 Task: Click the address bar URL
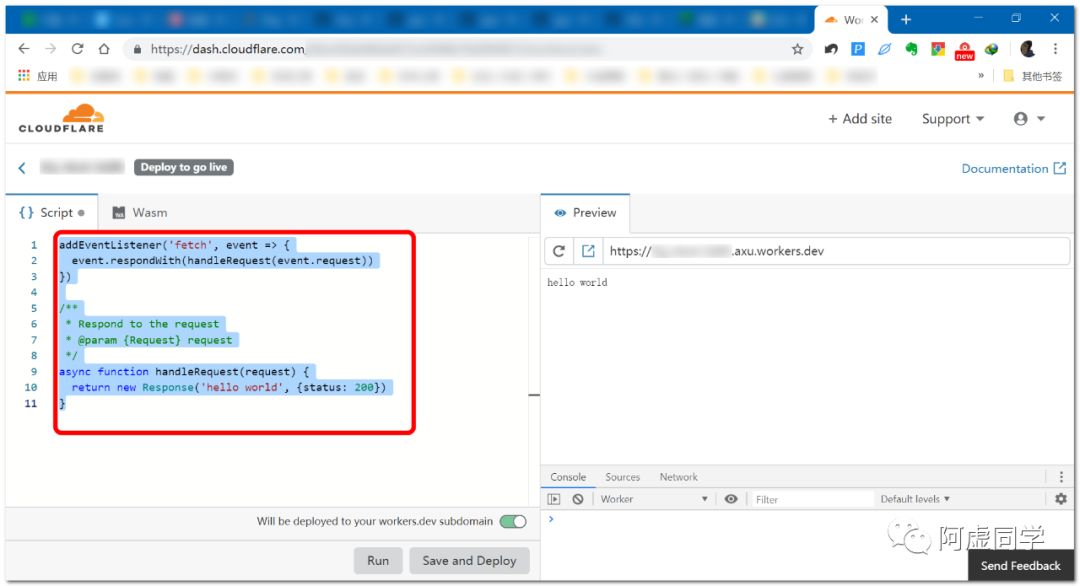(x=227, y=49)
